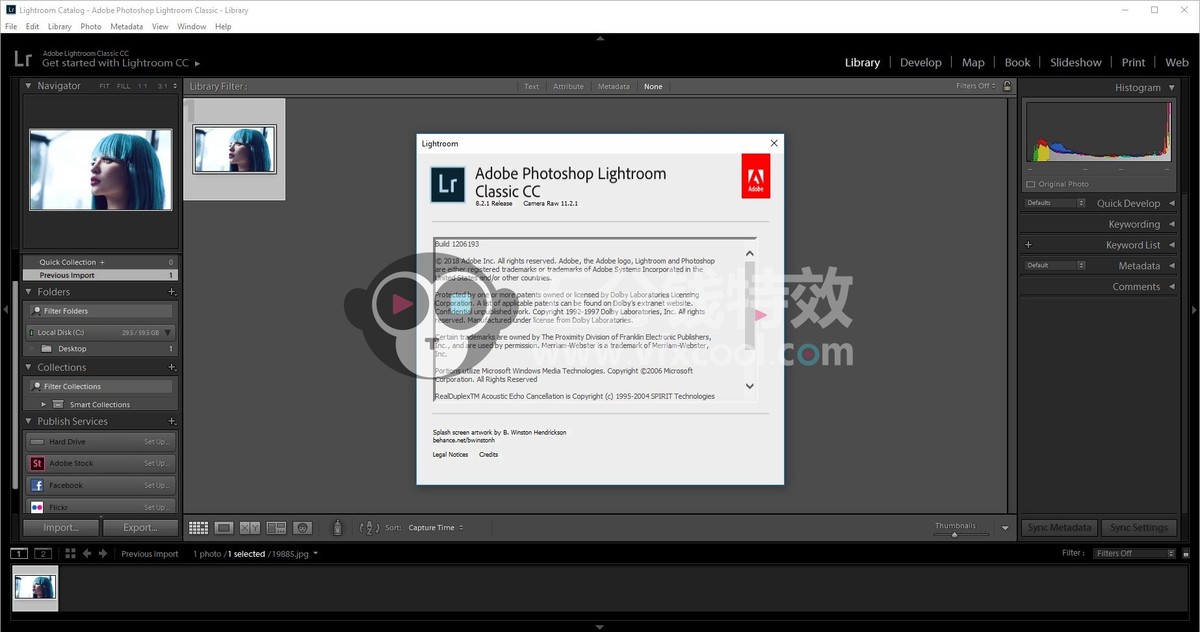Set Navigator zoom to FIT
This screenshot has height=632, width=1200.
(x=104, y=86)
